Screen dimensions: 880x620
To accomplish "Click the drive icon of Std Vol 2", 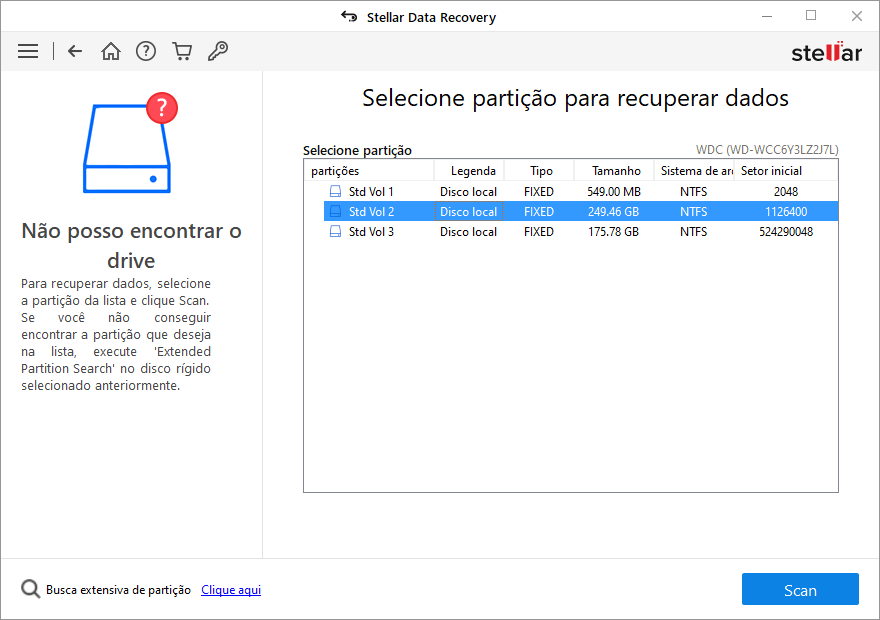I will (335, 212).
